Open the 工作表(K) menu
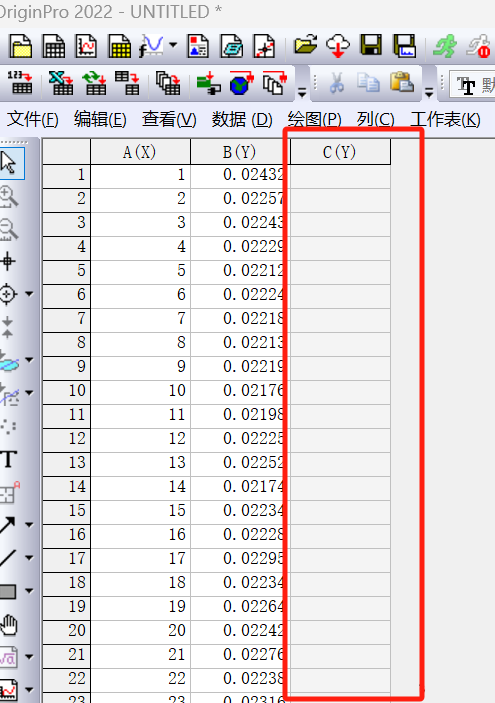This screenshot has height=703, width=495. coord(445,120)
